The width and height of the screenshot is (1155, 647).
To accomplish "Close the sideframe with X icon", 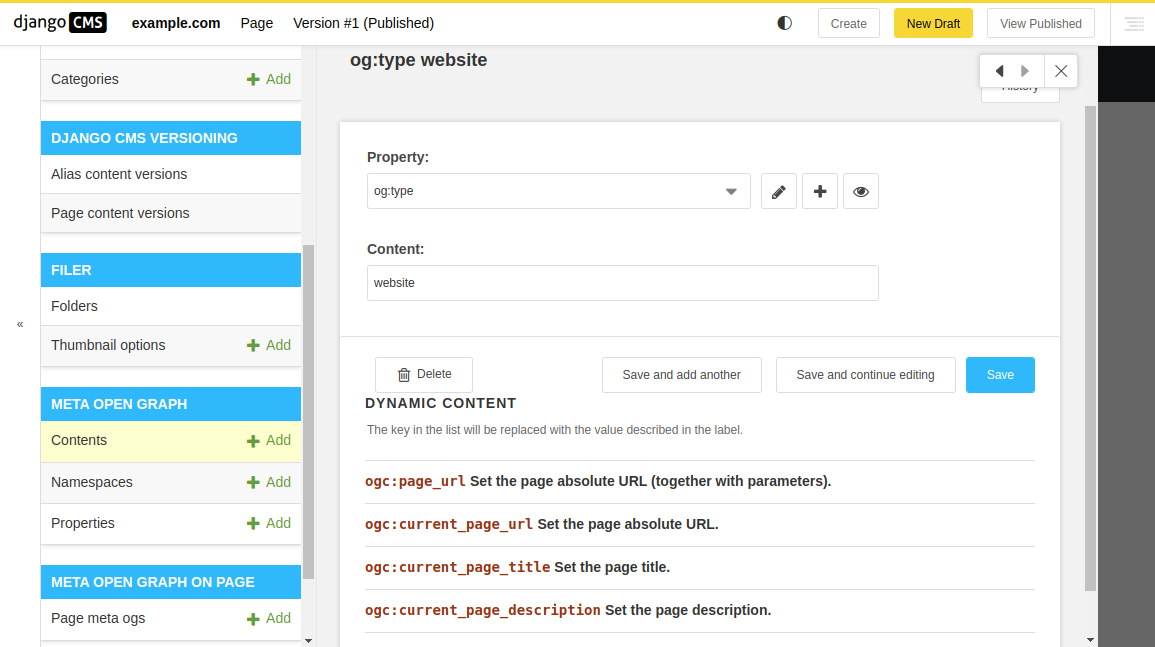I will (1061, 71).
